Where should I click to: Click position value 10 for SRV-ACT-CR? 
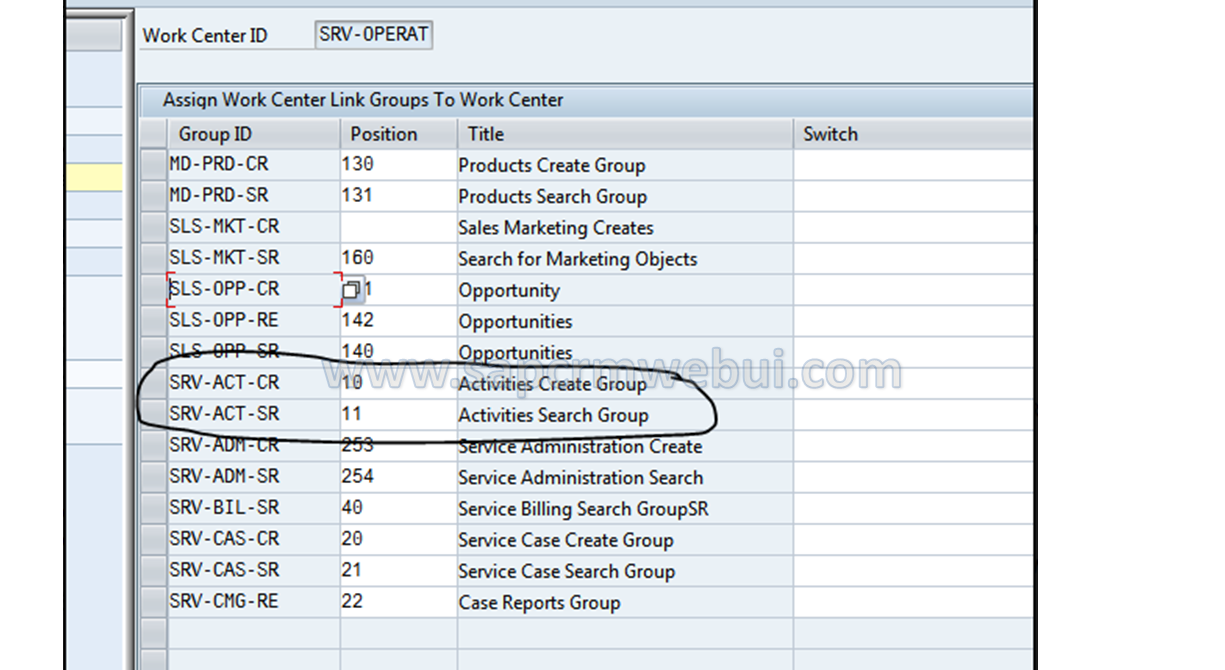[x=399, y=383]
